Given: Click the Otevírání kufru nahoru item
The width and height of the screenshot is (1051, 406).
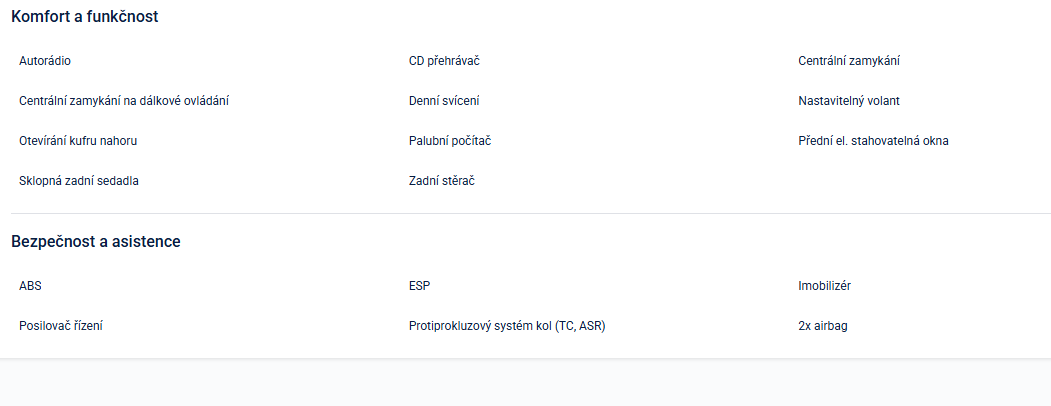Looking at the screenshot, I should pyautogui.click(x=78, y=141).
